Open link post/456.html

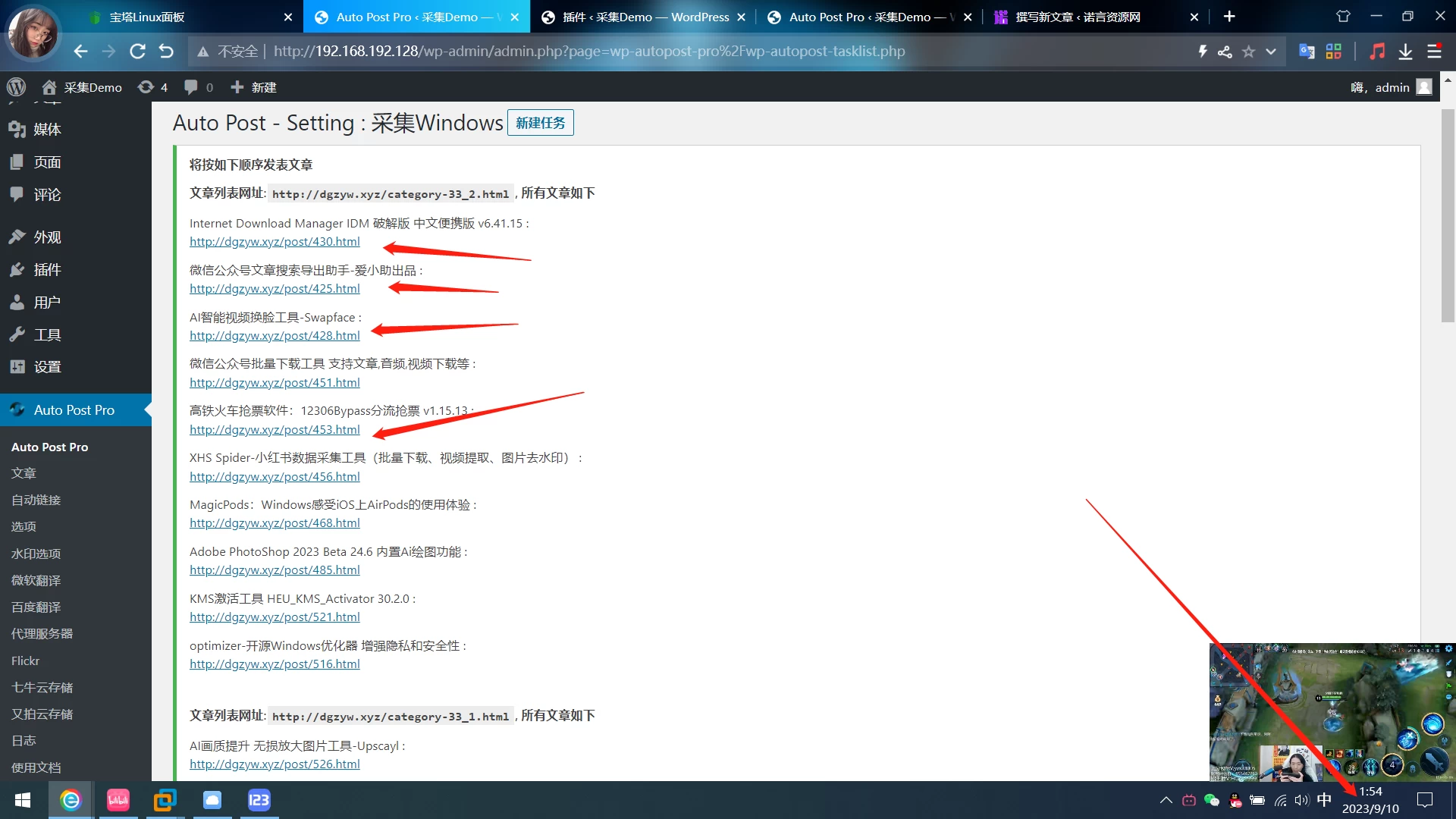[275, 477]
